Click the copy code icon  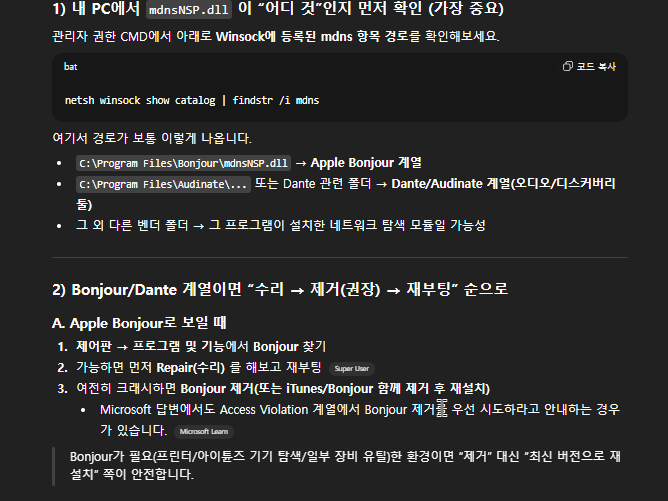[x=567, y=66]
